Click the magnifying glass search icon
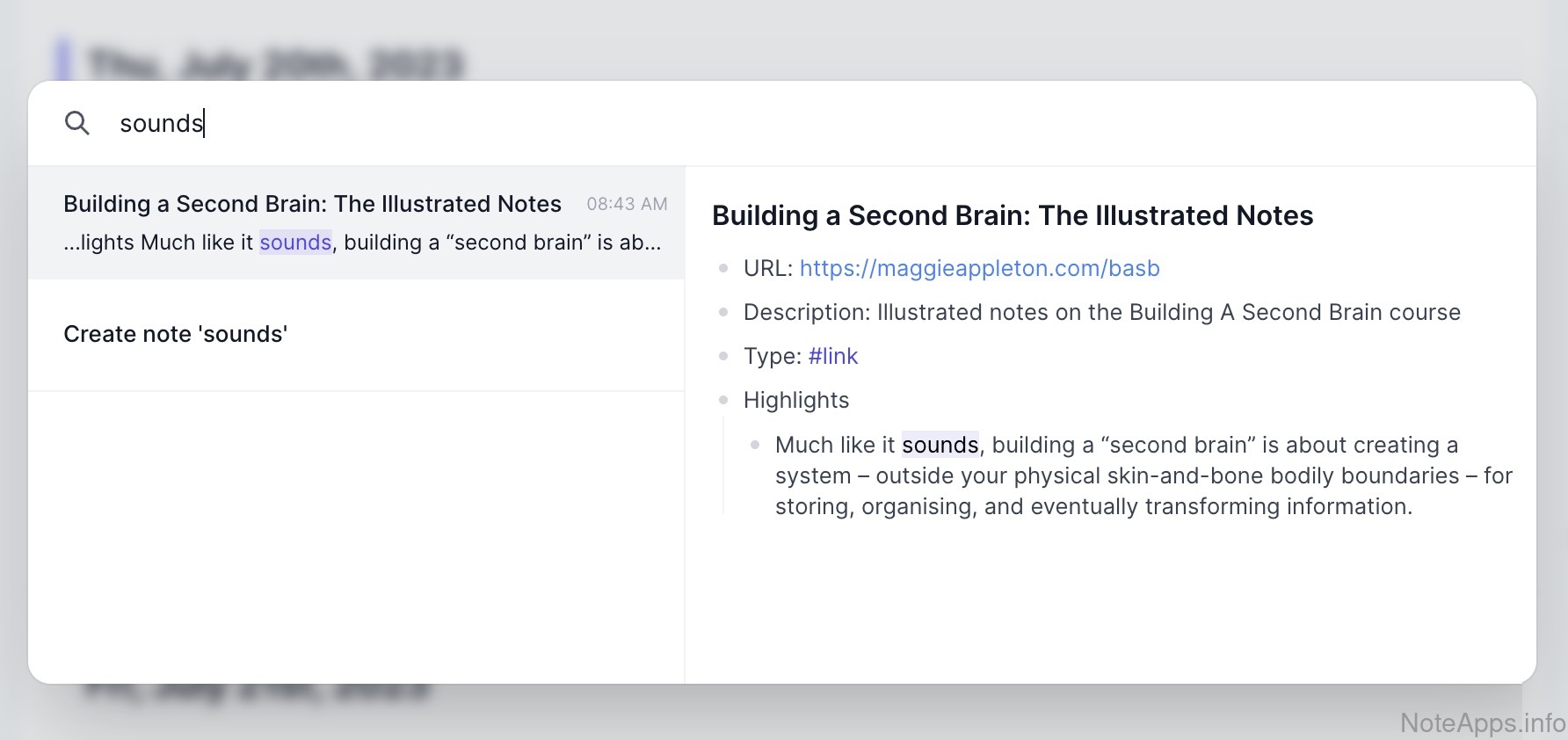 click(77, 123)
